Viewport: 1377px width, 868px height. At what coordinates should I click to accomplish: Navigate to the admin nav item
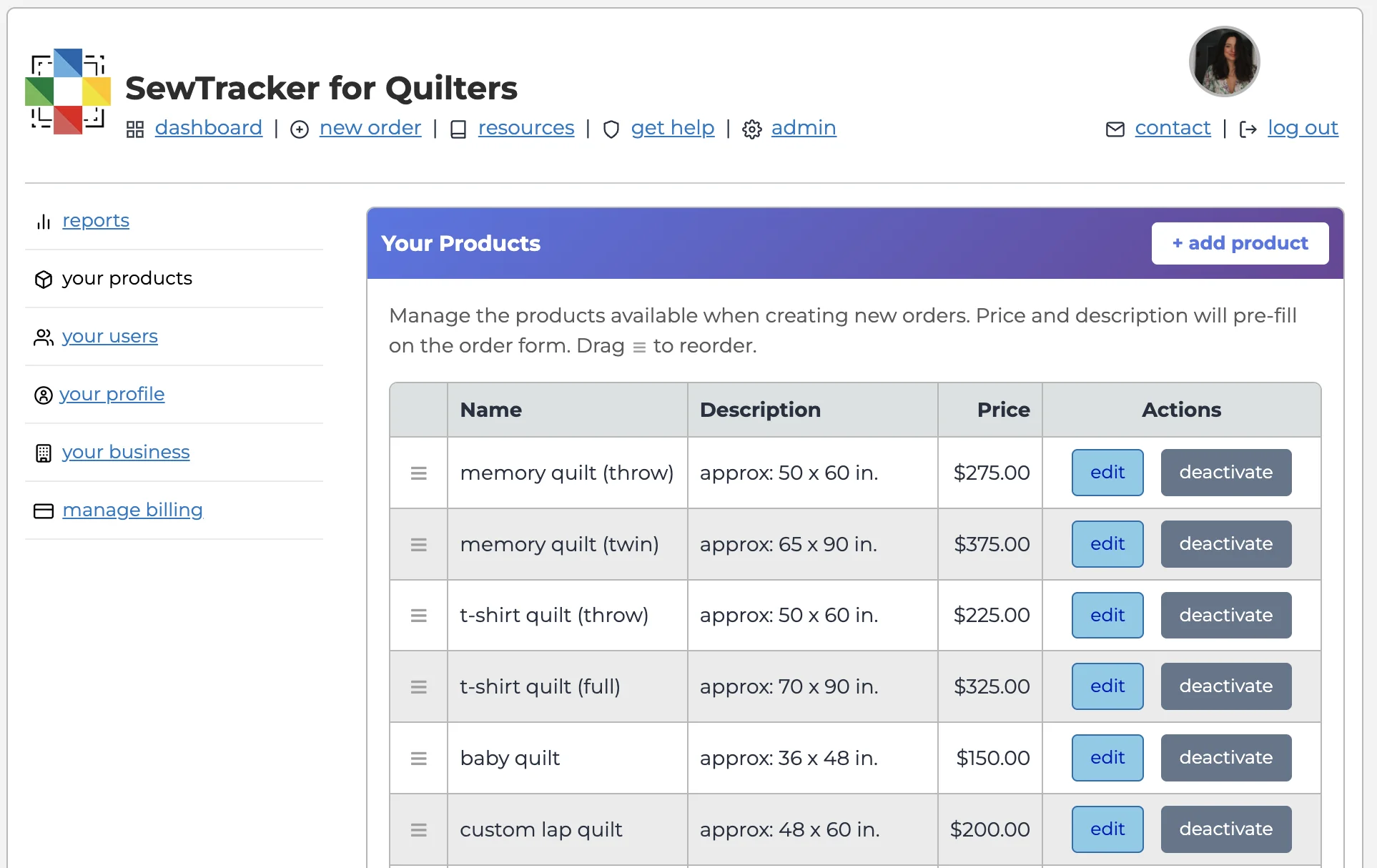pyautogui.click(x=803, y=129)
